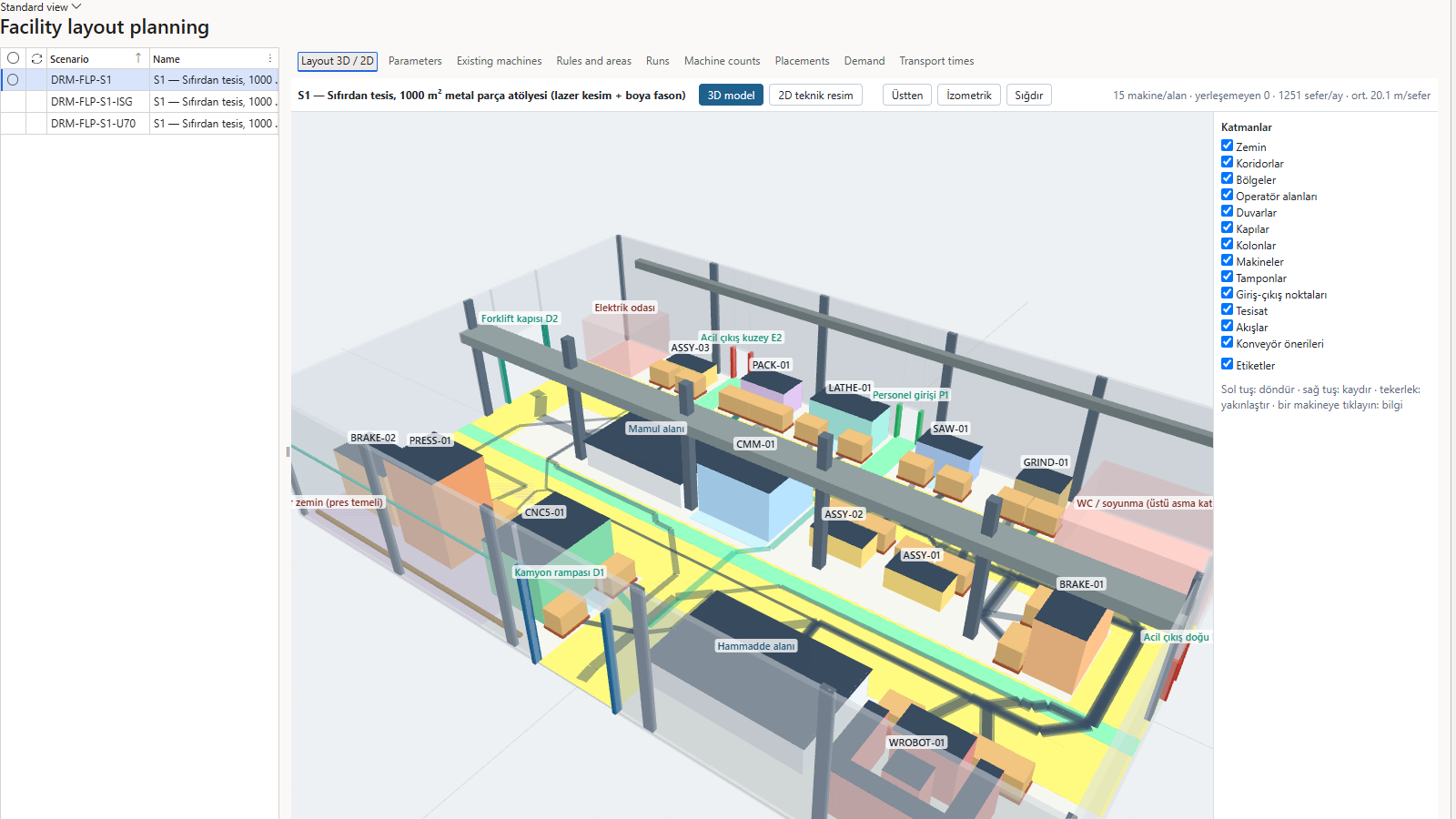The image size is (1456, 819).
Task: Toggle the Etiketler checkbox
Action: (1227, 364)
